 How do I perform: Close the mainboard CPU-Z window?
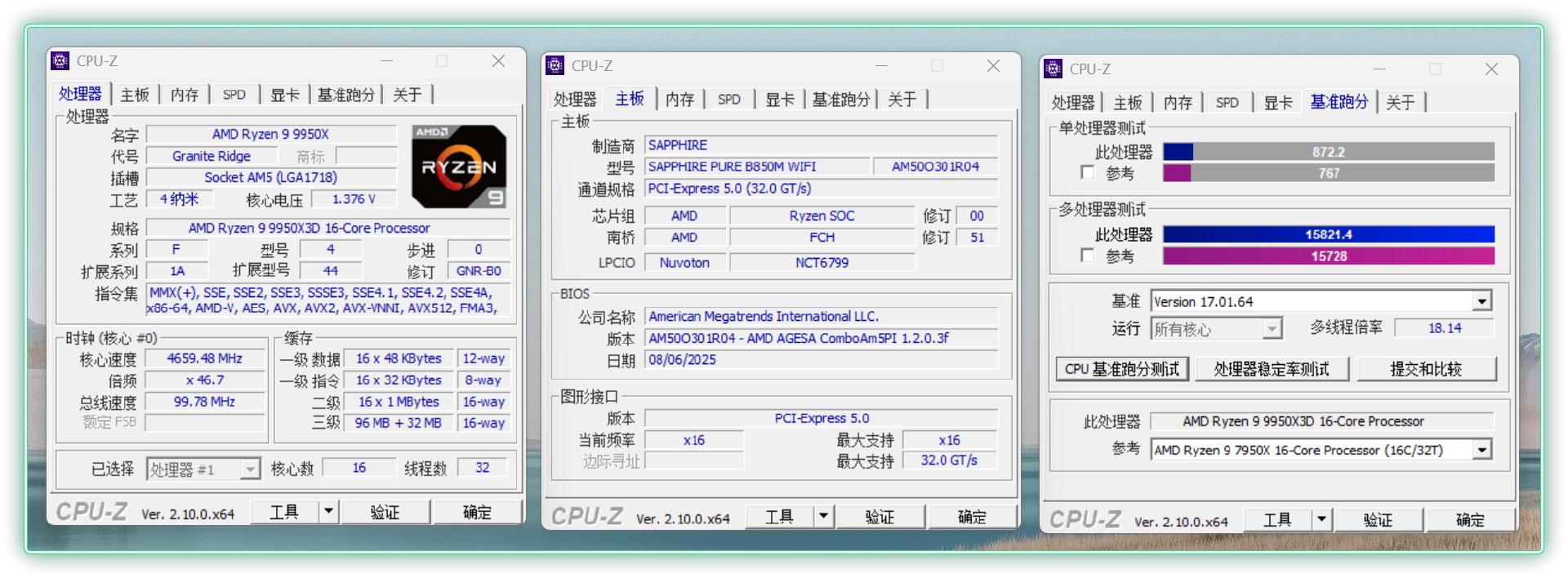pyautogui.click(x=993, y=65)
